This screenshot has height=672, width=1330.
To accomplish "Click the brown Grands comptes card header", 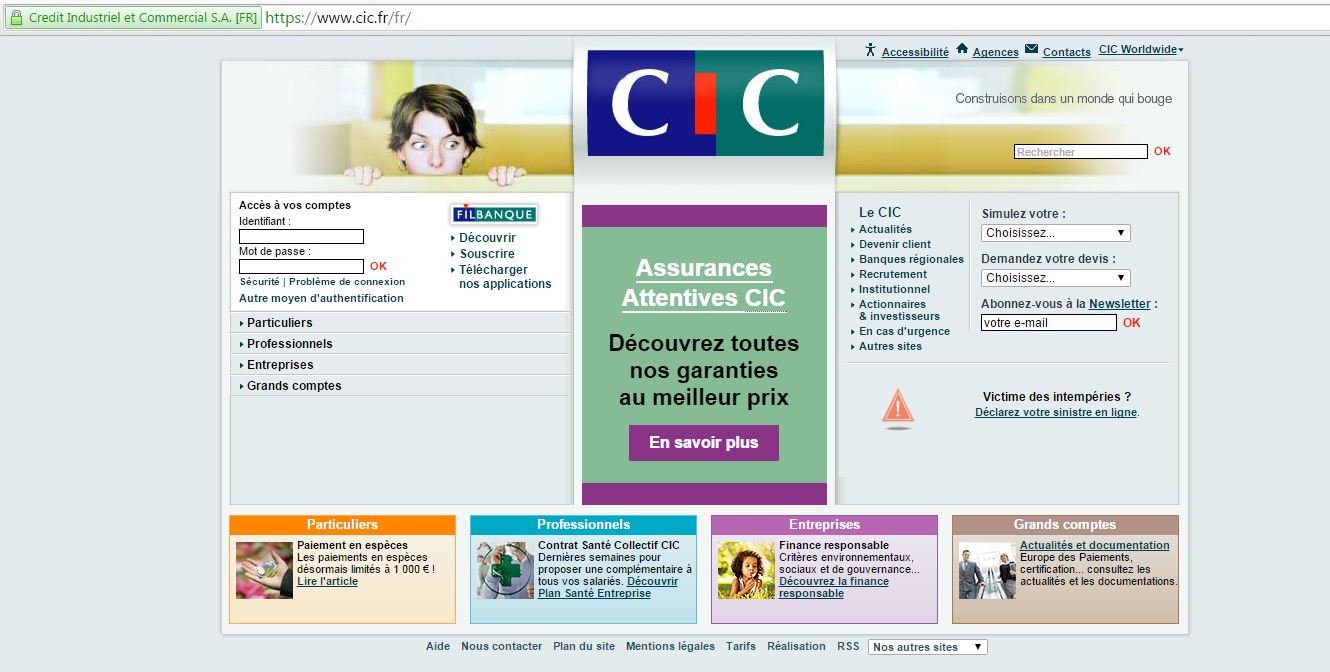I will [x=1065, y=524].
